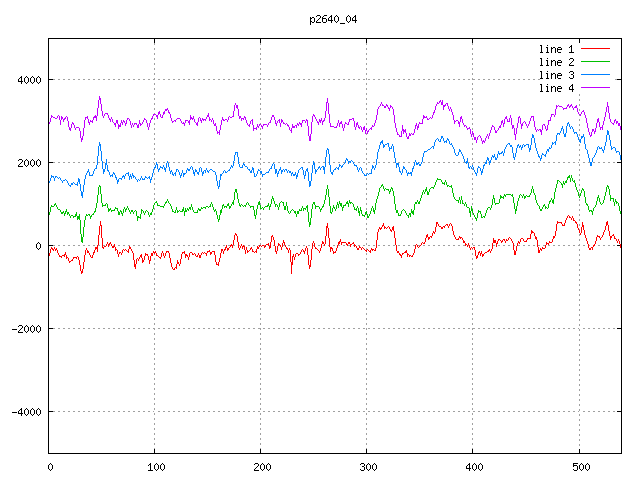Viewport: 640px width, 480px height.
Task: Click x-axis label 0
Action: coord(50,467)
